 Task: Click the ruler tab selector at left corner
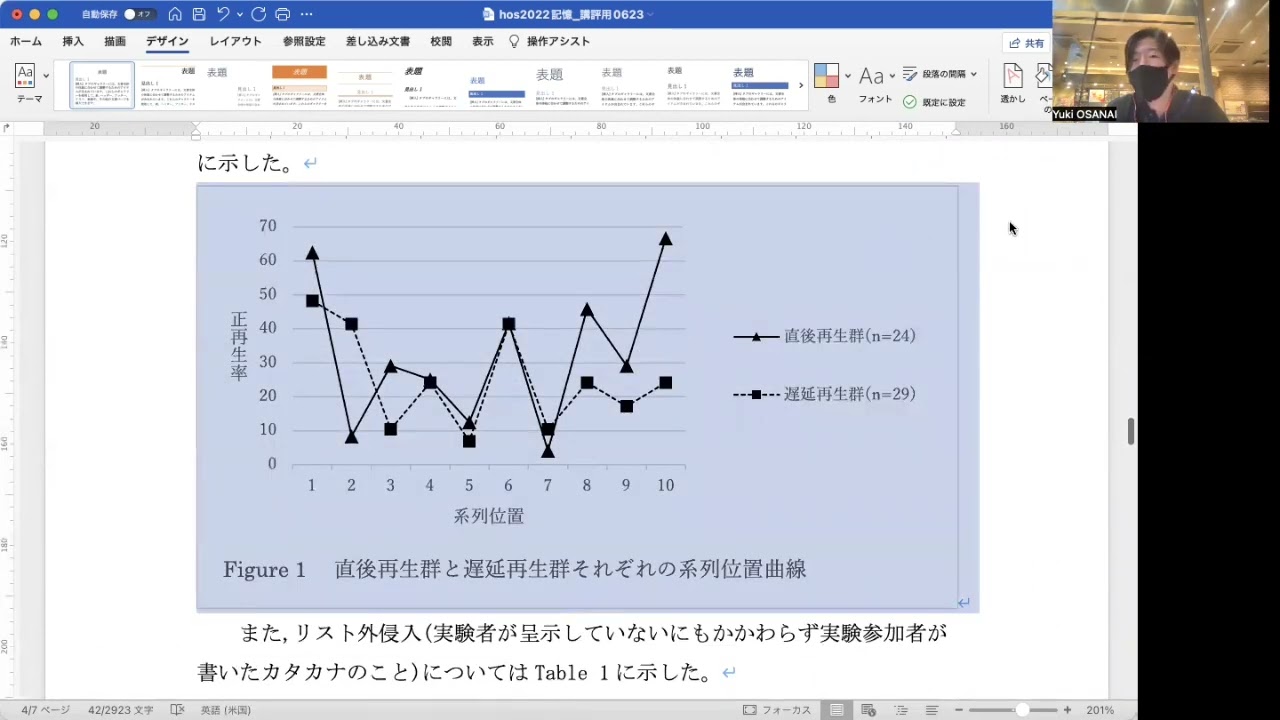[8, 127]
